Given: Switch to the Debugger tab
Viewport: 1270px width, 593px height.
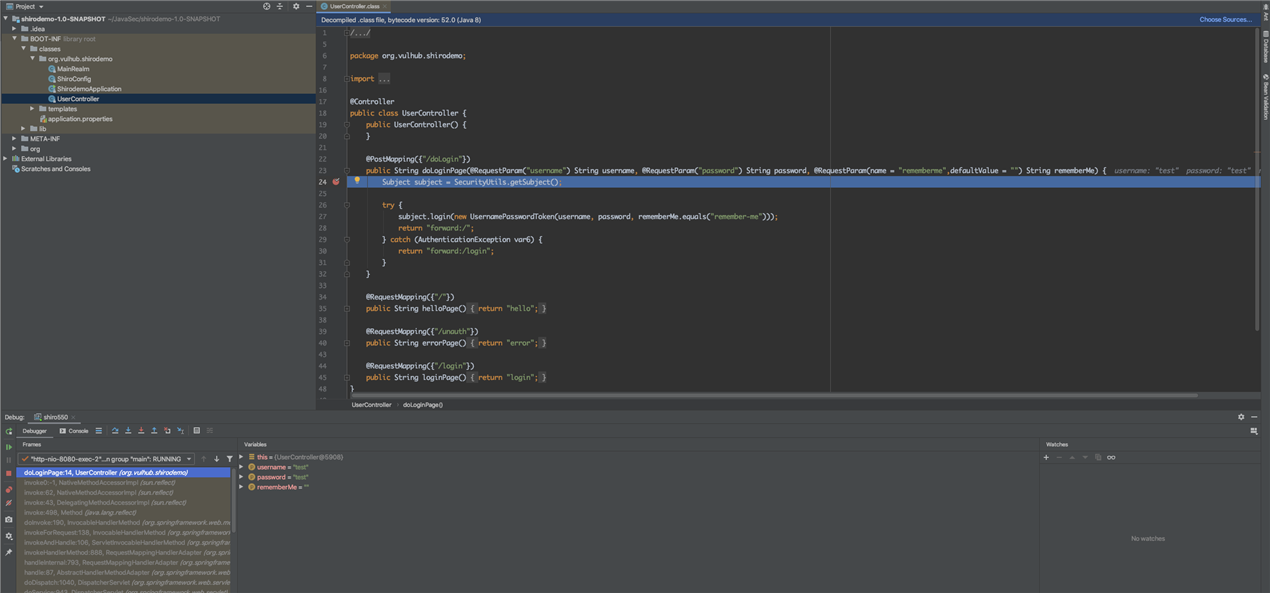Looking at the screenshot, I should [x=34, y=431].
